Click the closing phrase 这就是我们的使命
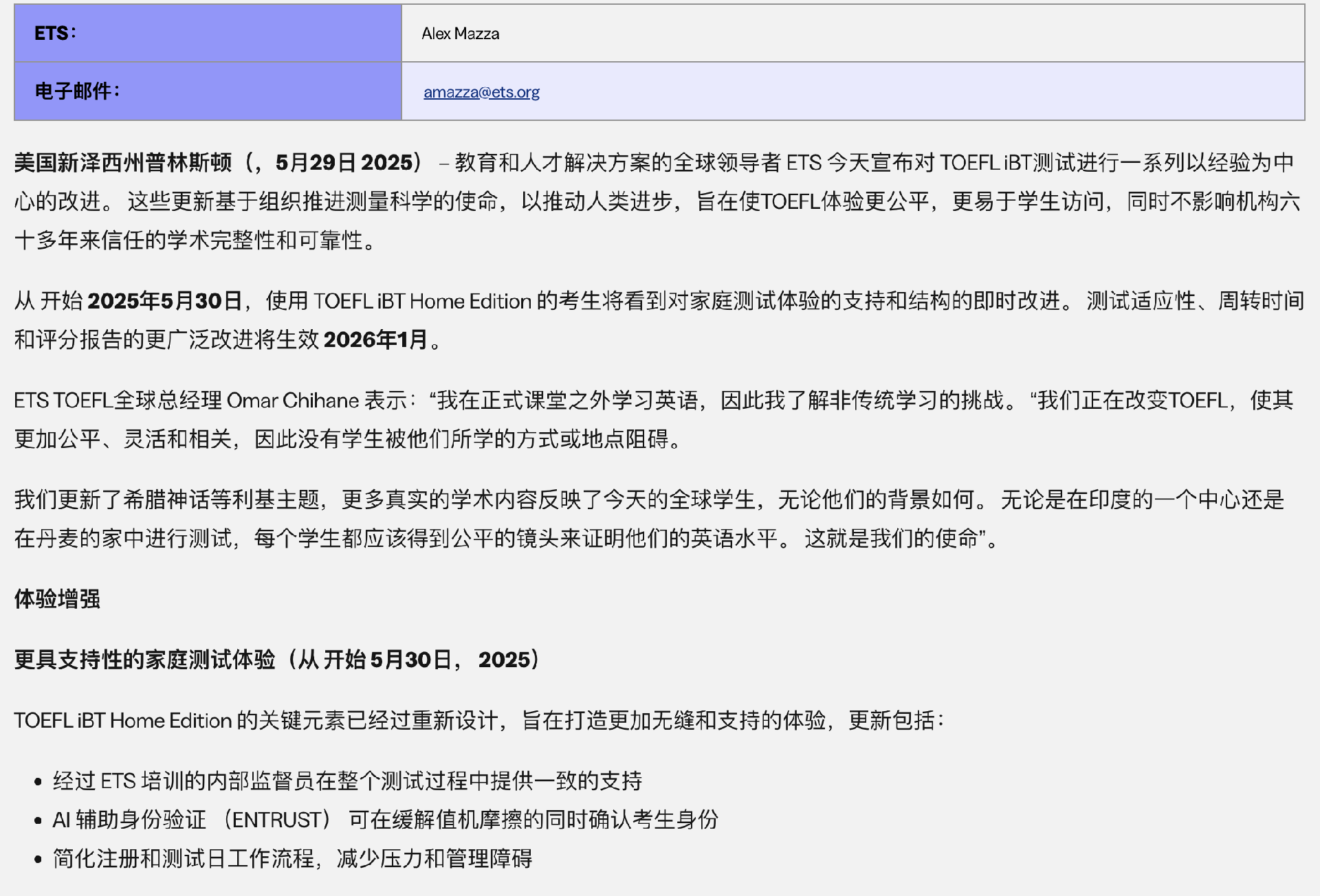Viewport: 1320px width, 896px height. tap(891, 538)
